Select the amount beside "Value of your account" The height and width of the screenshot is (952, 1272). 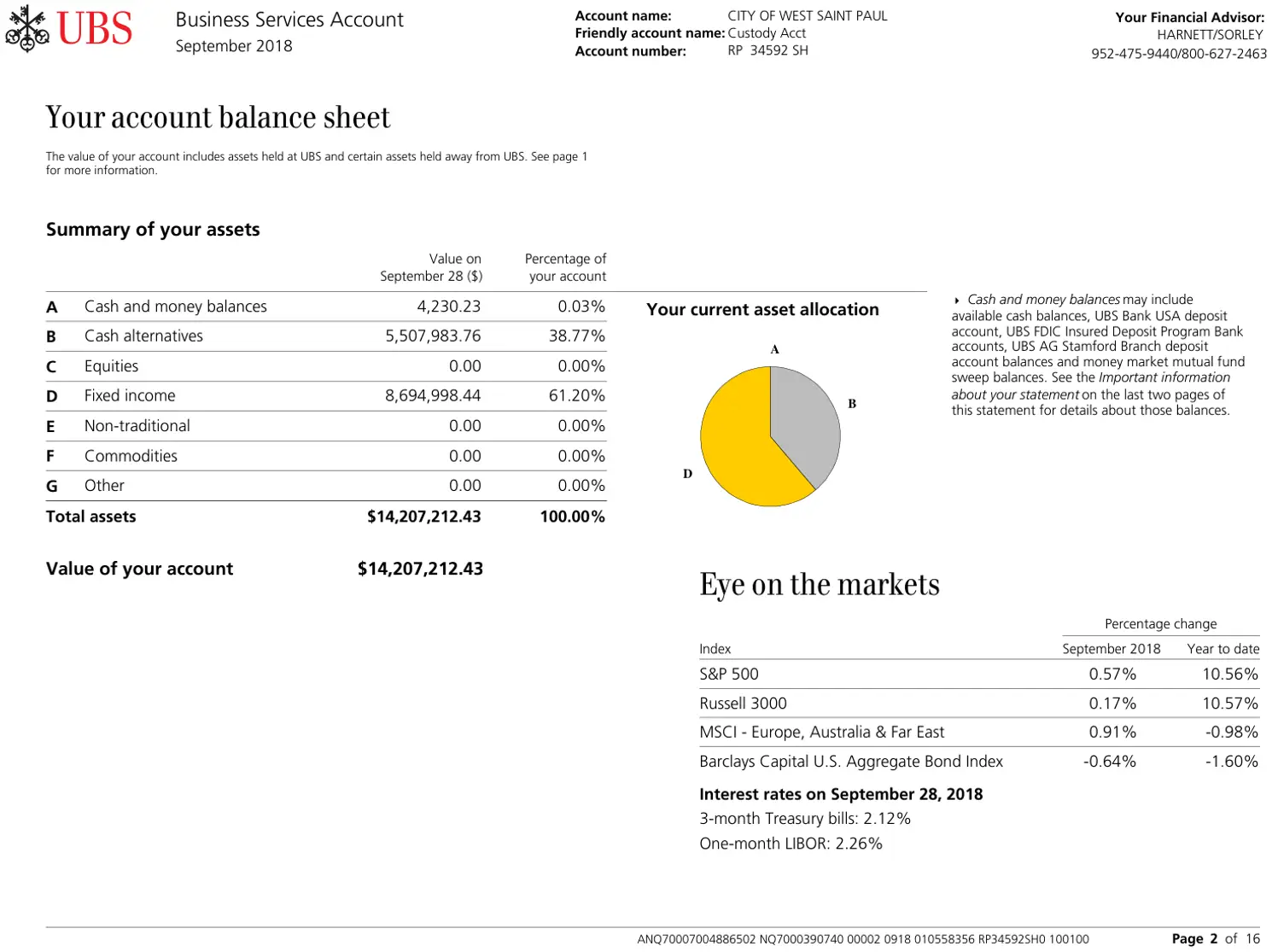(420, 569)
